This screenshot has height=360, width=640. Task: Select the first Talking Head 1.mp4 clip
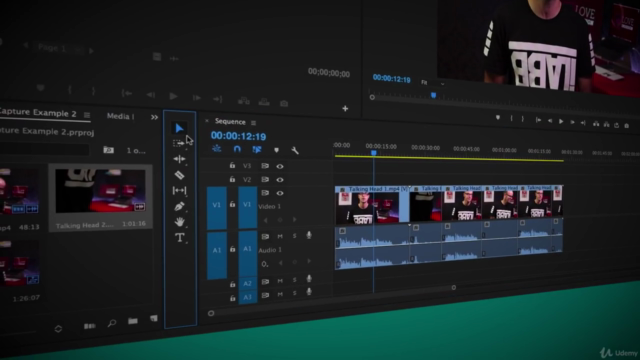372,205
